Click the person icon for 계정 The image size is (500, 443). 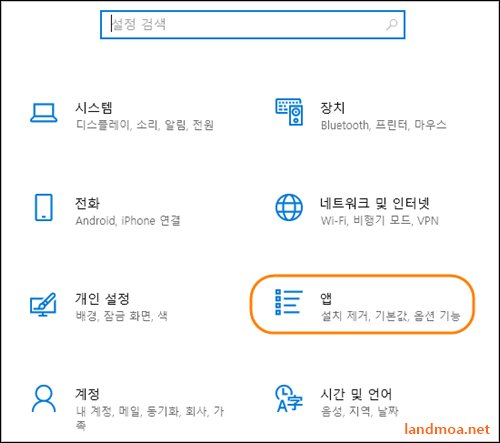pyautogui.click(x=44, y=399)
